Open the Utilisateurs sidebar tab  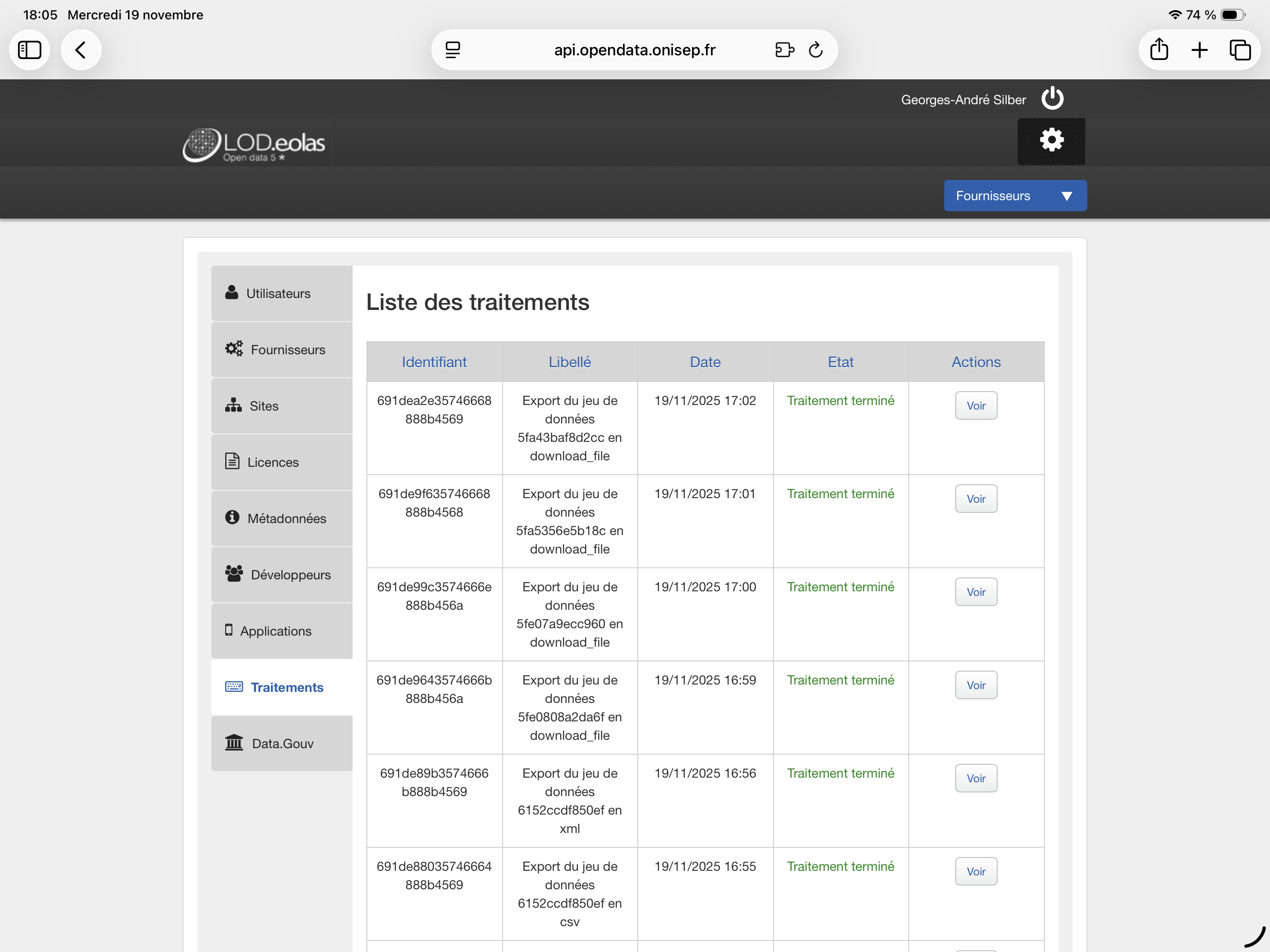click(x=282, y=293)
